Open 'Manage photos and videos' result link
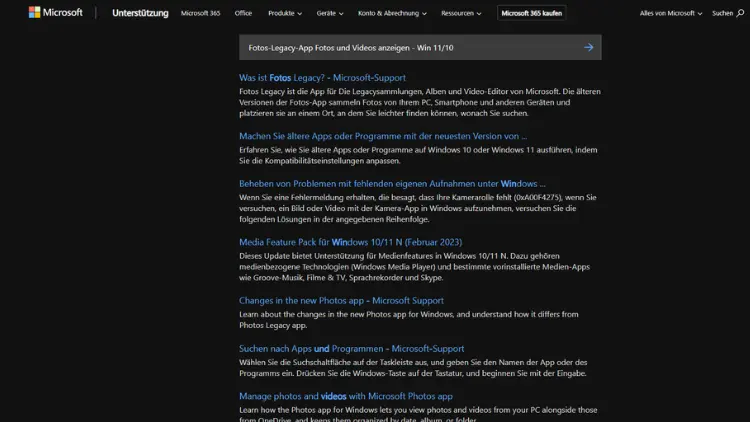 point(345,396)
